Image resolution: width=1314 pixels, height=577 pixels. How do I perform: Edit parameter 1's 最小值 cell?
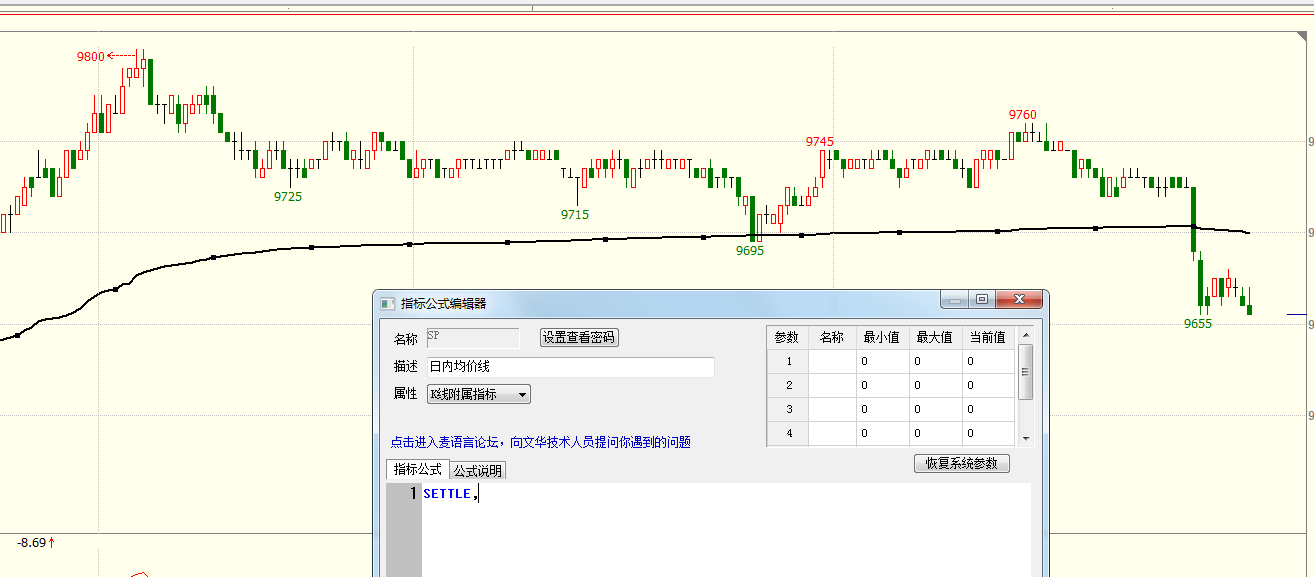[x=880, y=360]
